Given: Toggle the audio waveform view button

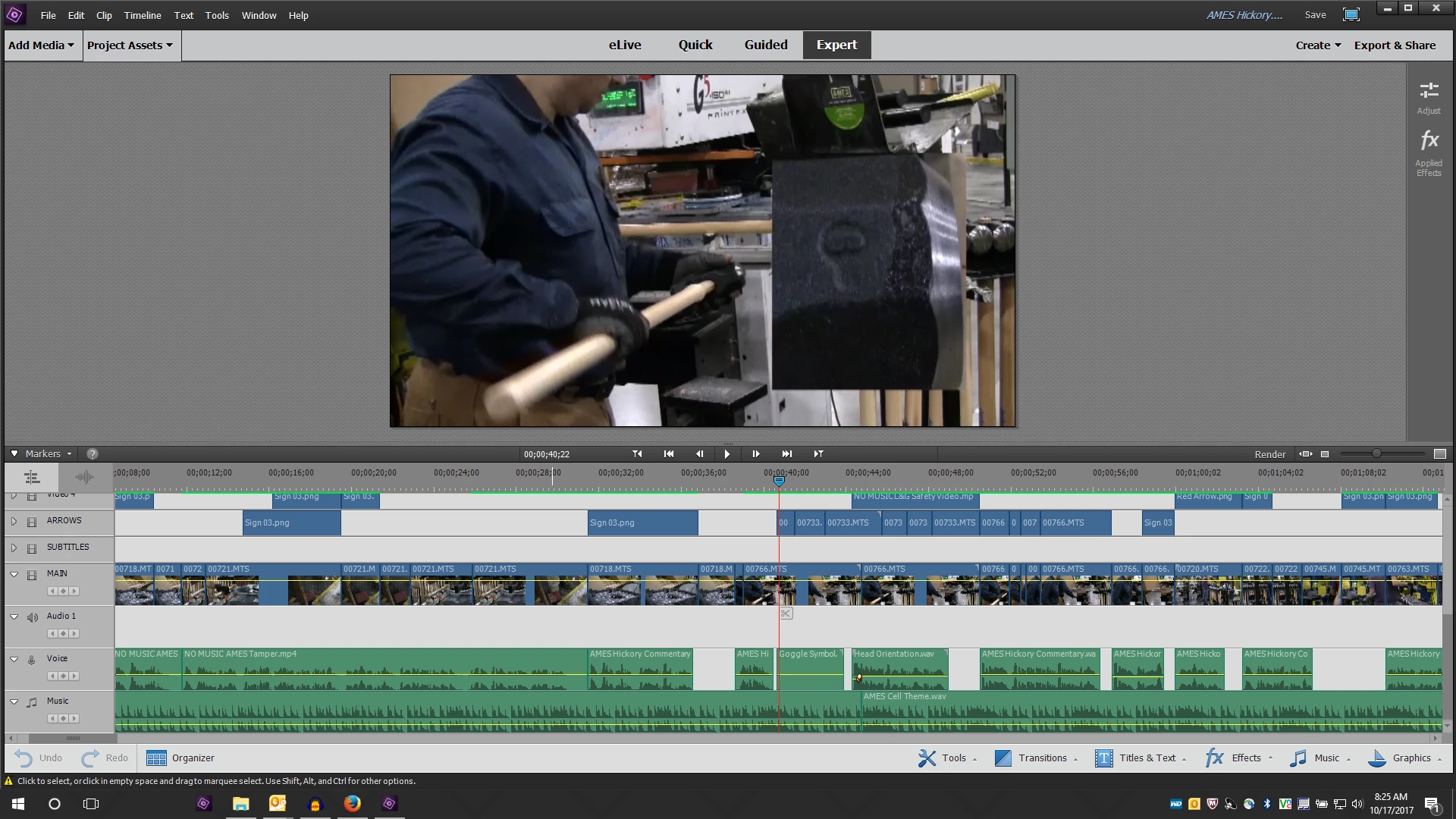Looking at the screenshot, I should [x=84, y=477].
